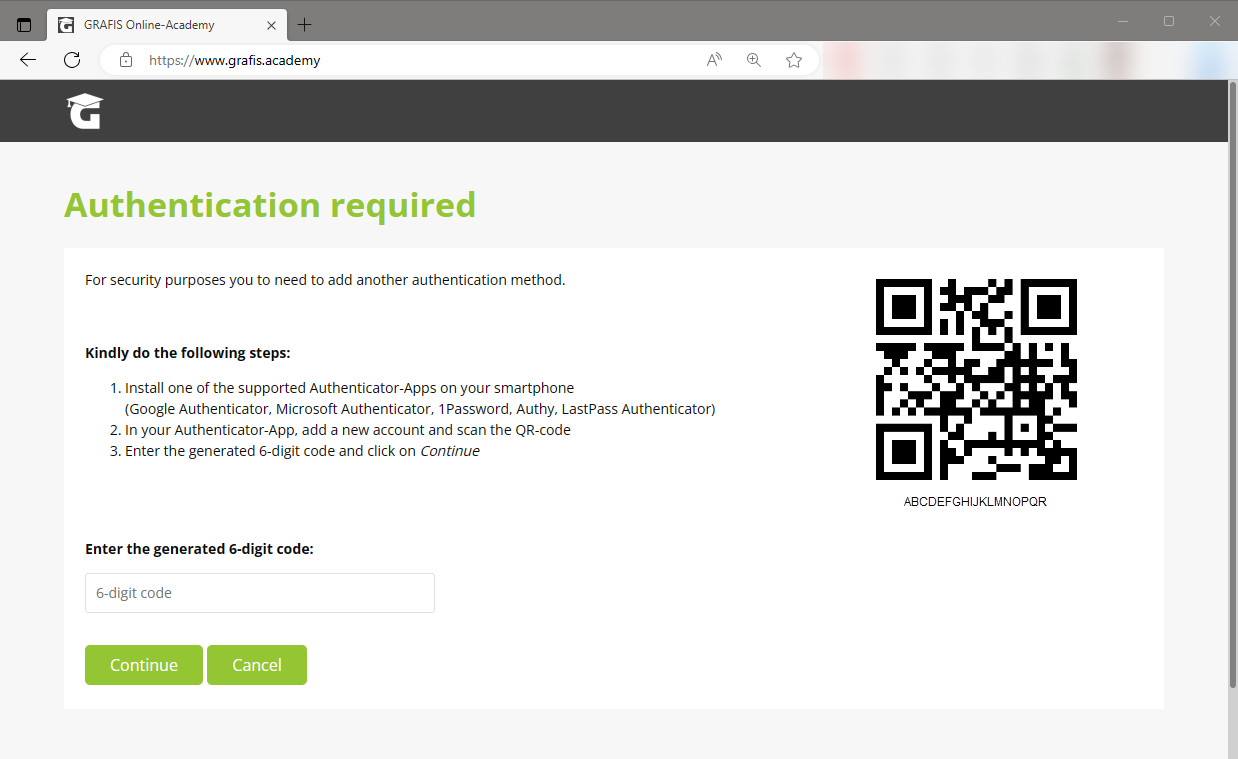Click the Continue button
1238x759 pixels.
pos(144,665)
